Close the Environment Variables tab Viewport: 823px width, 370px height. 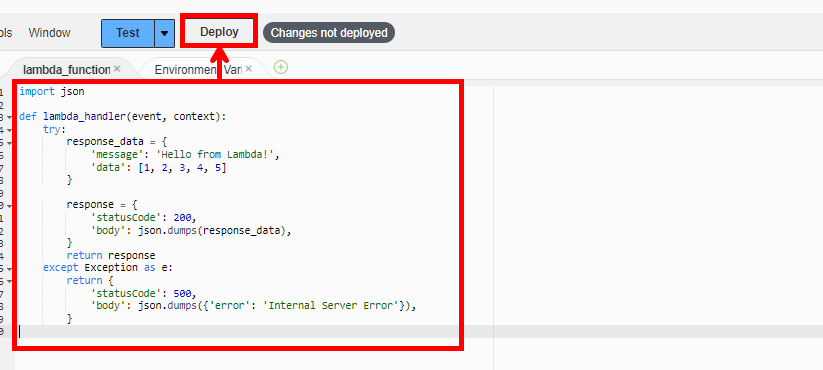(x=249, y=69)
